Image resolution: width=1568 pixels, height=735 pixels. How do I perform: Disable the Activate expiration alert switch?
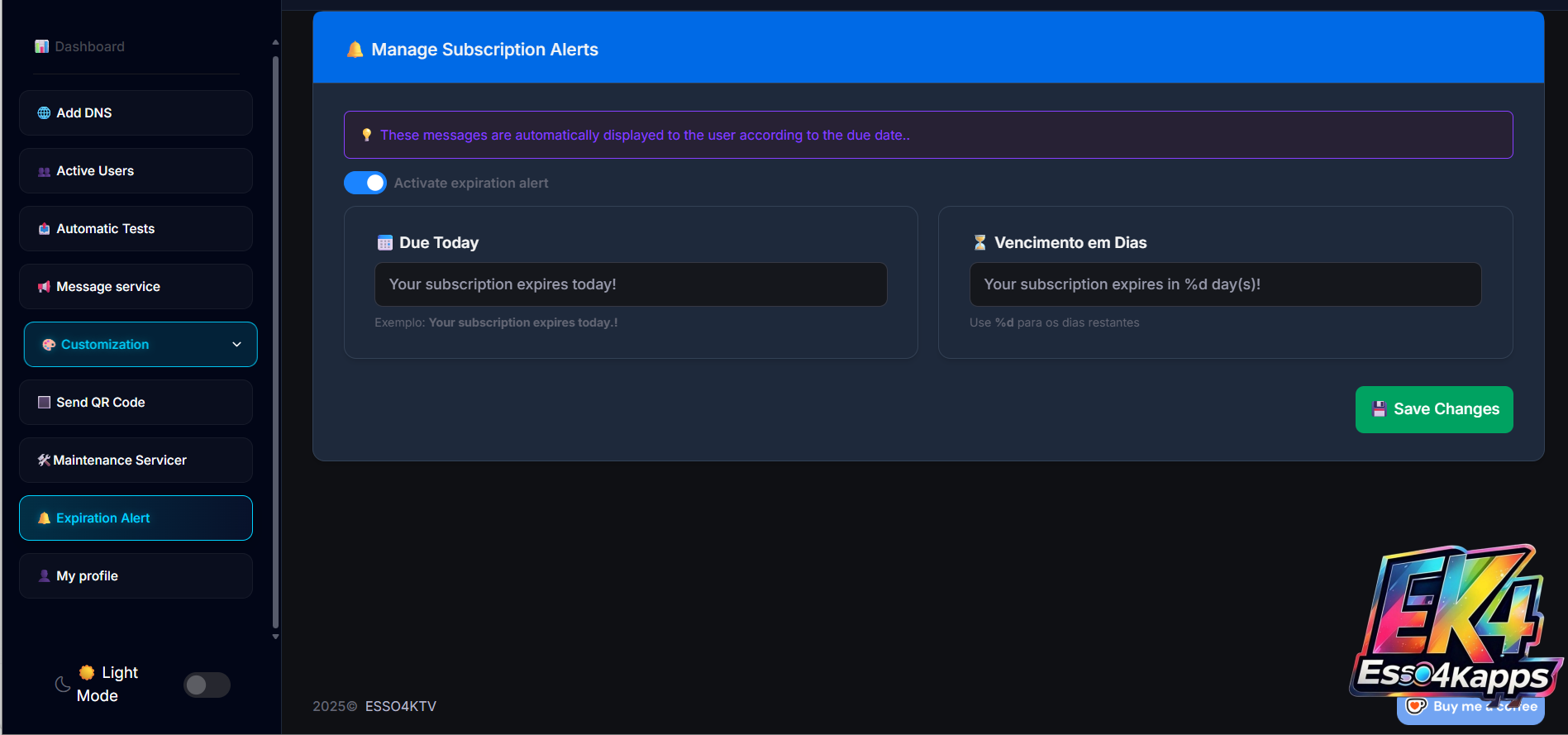(365, 183)
